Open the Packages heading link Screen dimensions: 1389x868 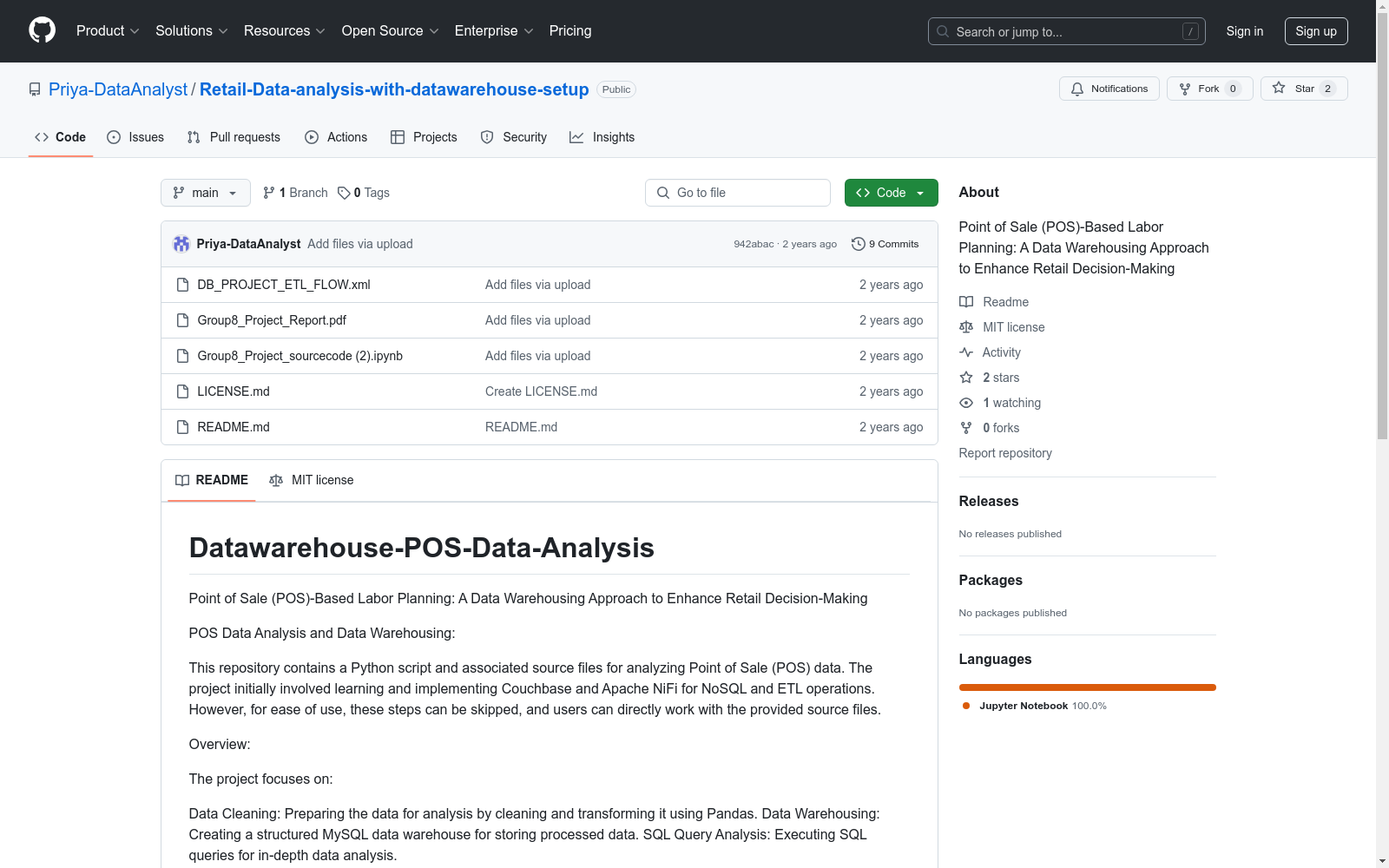point(991,580)
